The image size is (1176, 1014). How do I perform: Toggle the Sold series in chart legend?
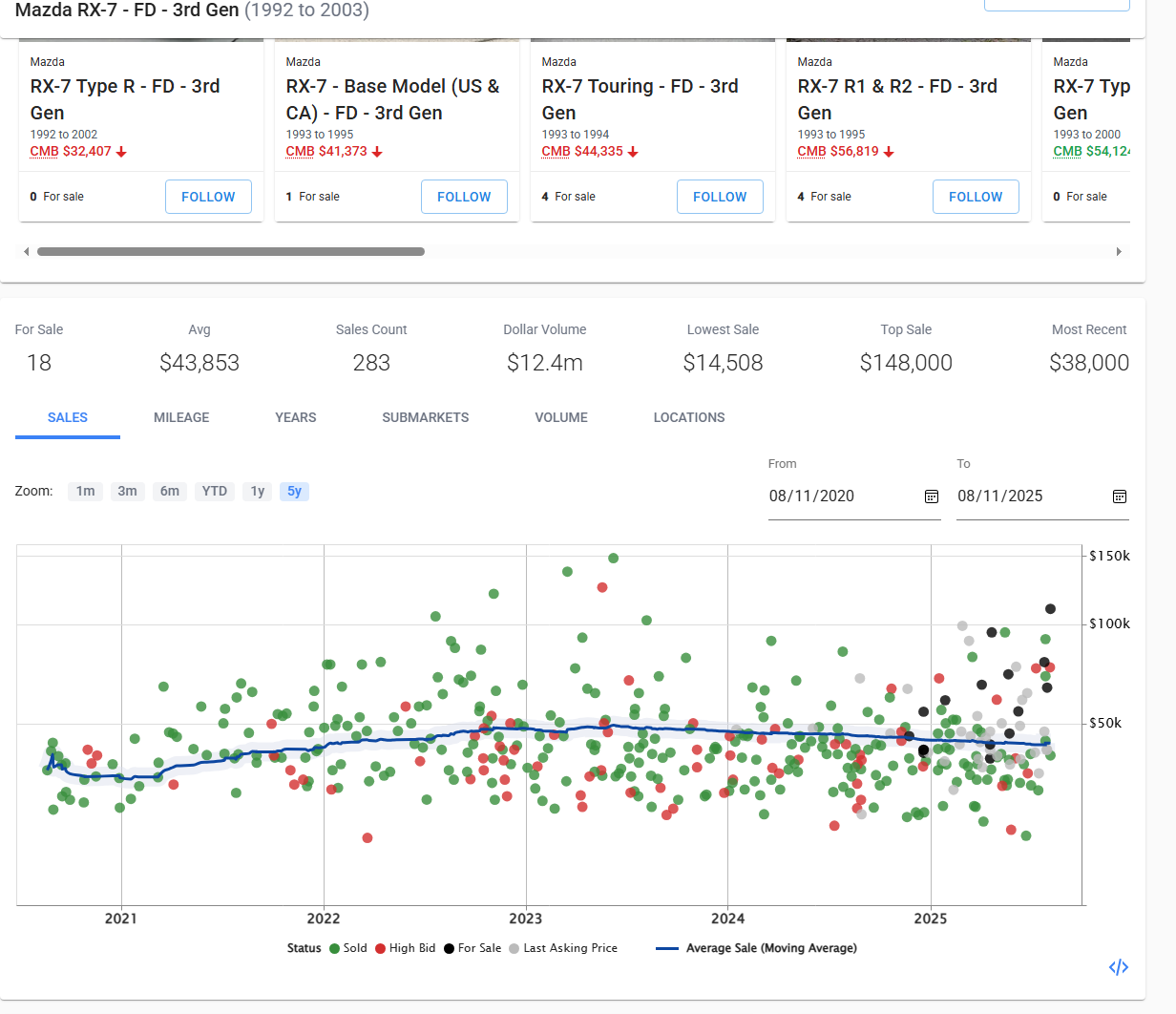(347, 948)
